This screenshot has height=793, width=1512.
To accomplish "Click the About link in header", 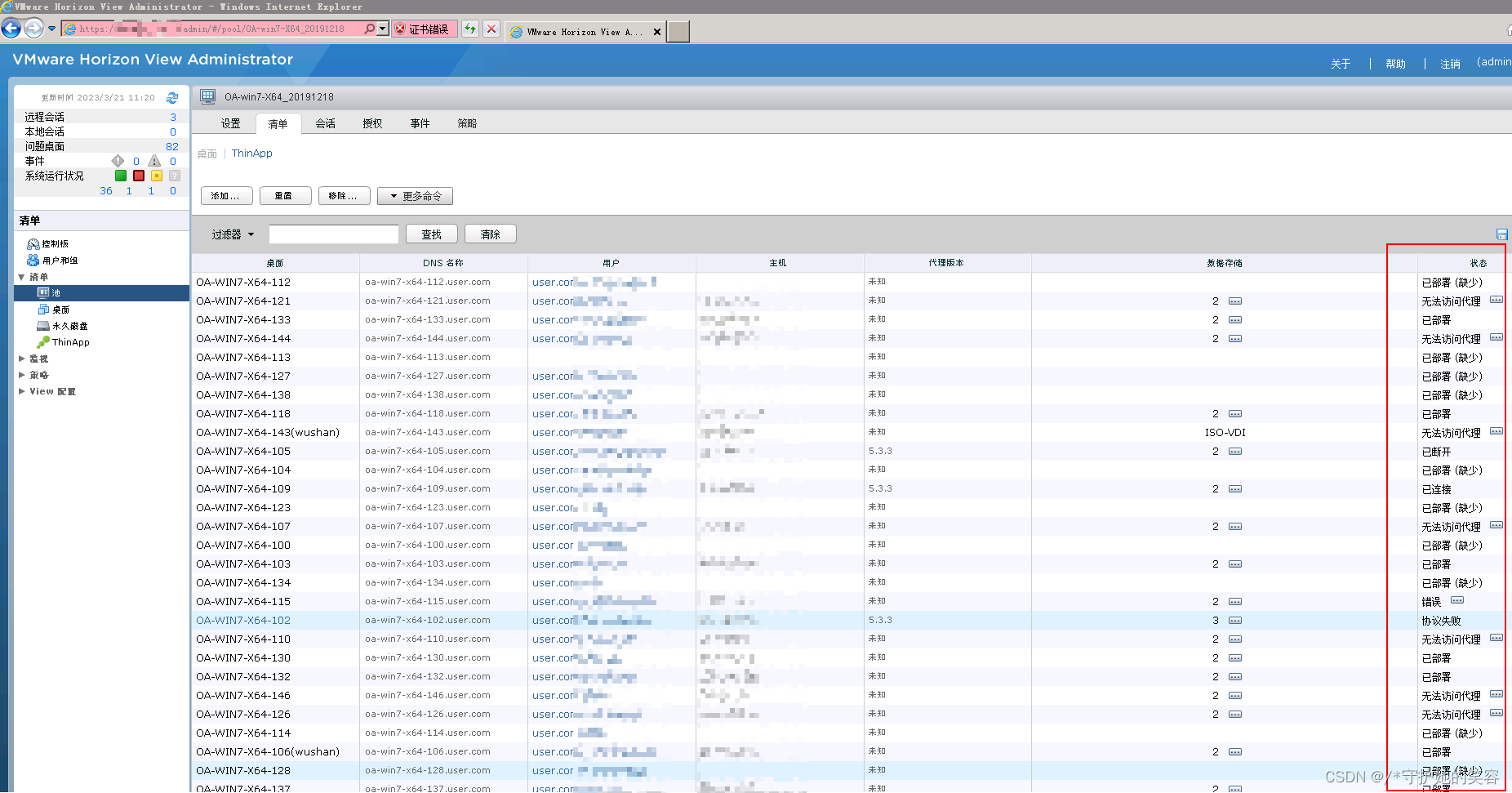I will click(x=1341, y=64).
